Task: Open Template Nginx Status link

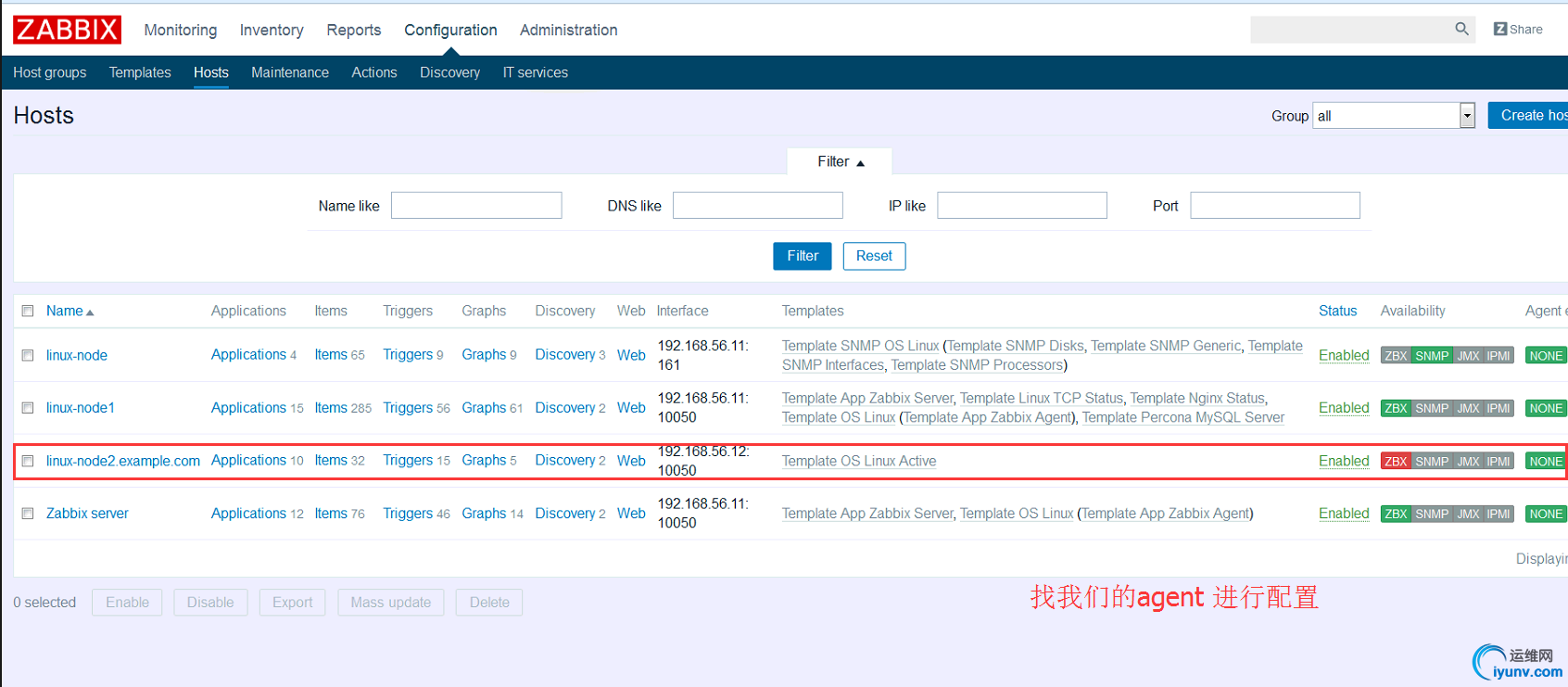Action: [x=1197, y=399]
